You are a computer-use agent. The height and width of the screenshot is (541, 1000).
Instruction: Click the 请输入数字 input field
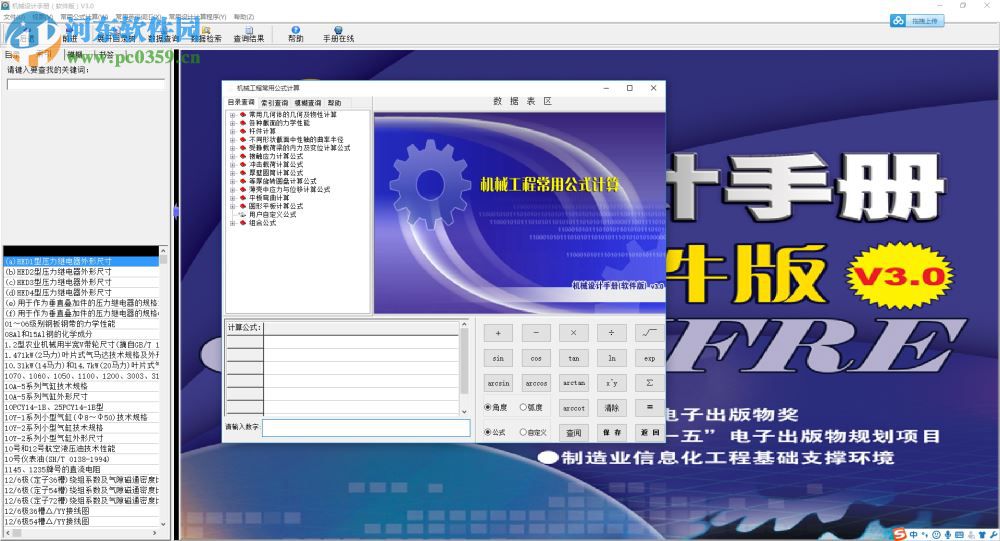click(x=366, y=427)
